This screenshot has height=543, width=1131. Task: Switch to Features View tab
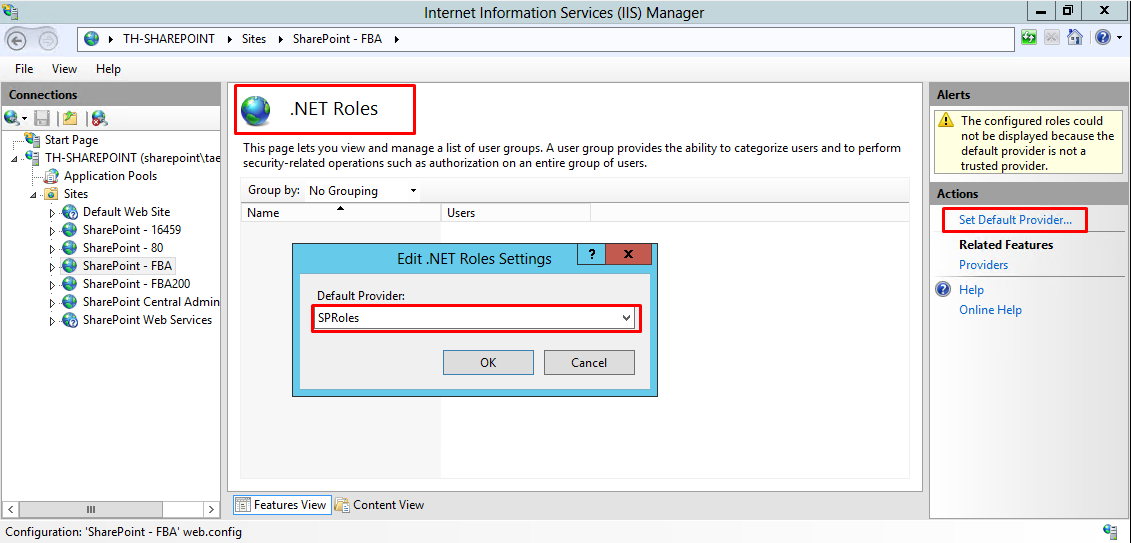tap(281, 505)
